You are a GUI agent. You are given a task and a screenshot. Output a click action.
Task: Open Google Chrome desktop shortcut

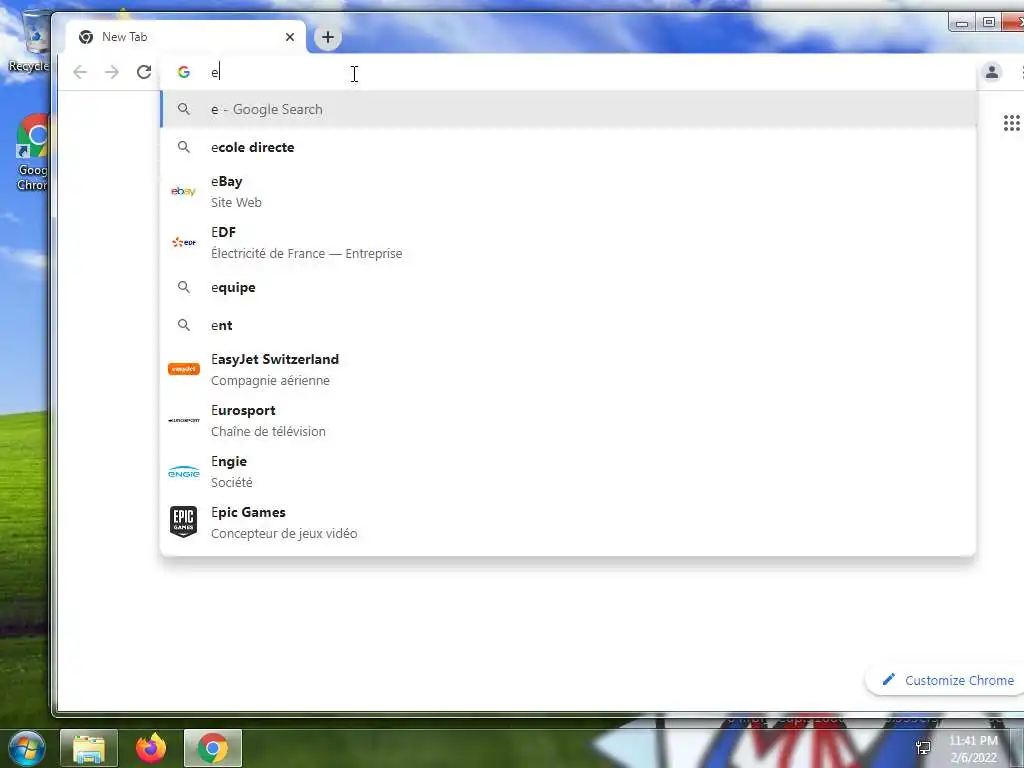pyautogui.click(x=31, y=152)
